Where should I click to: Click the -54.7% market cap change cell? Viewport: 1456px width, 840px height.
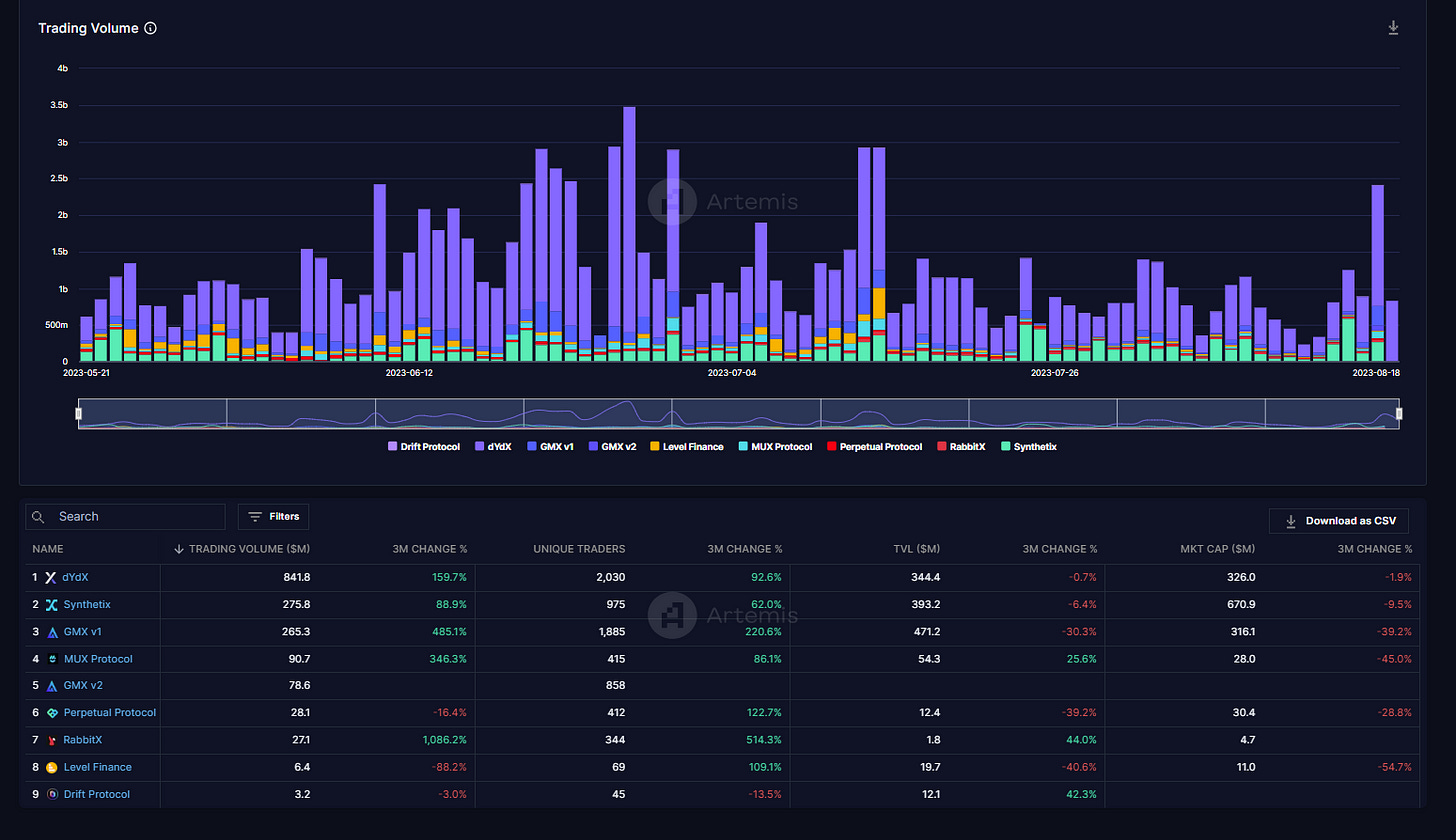(x=1394, y=767)
